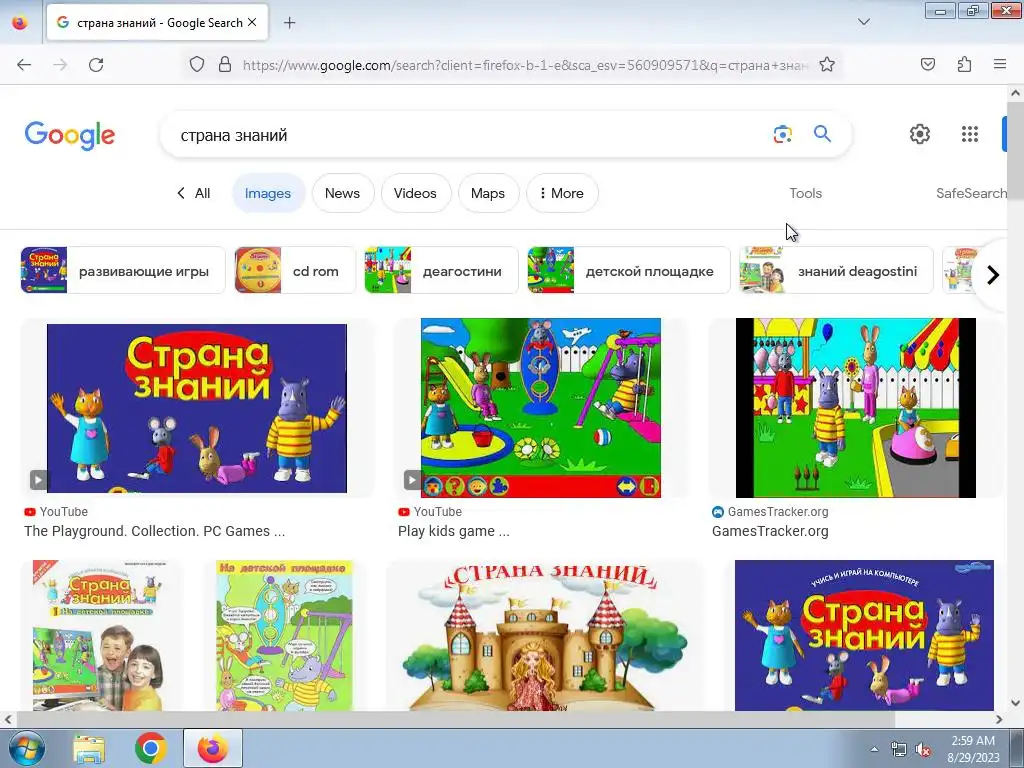Open a new tab with the plus icon
1024x768 pixels.
pos(289,23)
